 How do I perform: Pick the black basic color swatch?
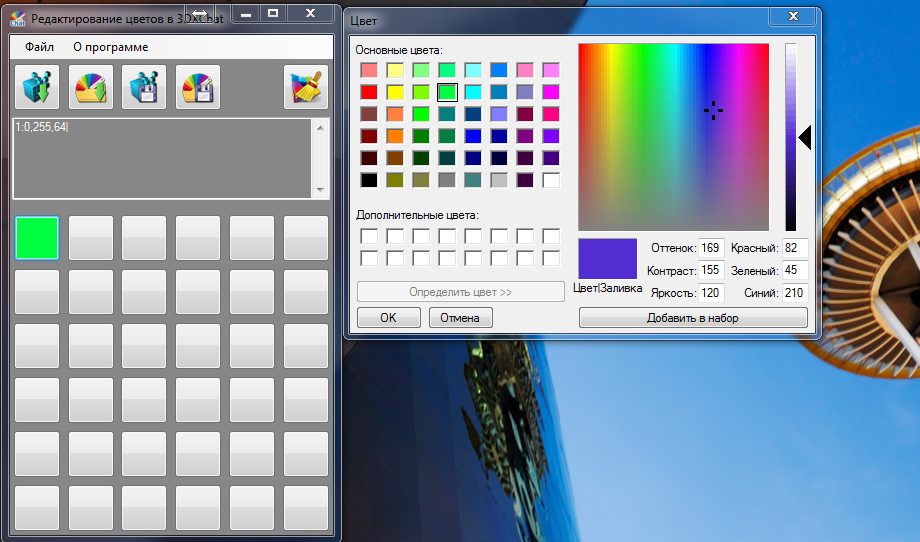pyautogui.click(x=369, y=180)
